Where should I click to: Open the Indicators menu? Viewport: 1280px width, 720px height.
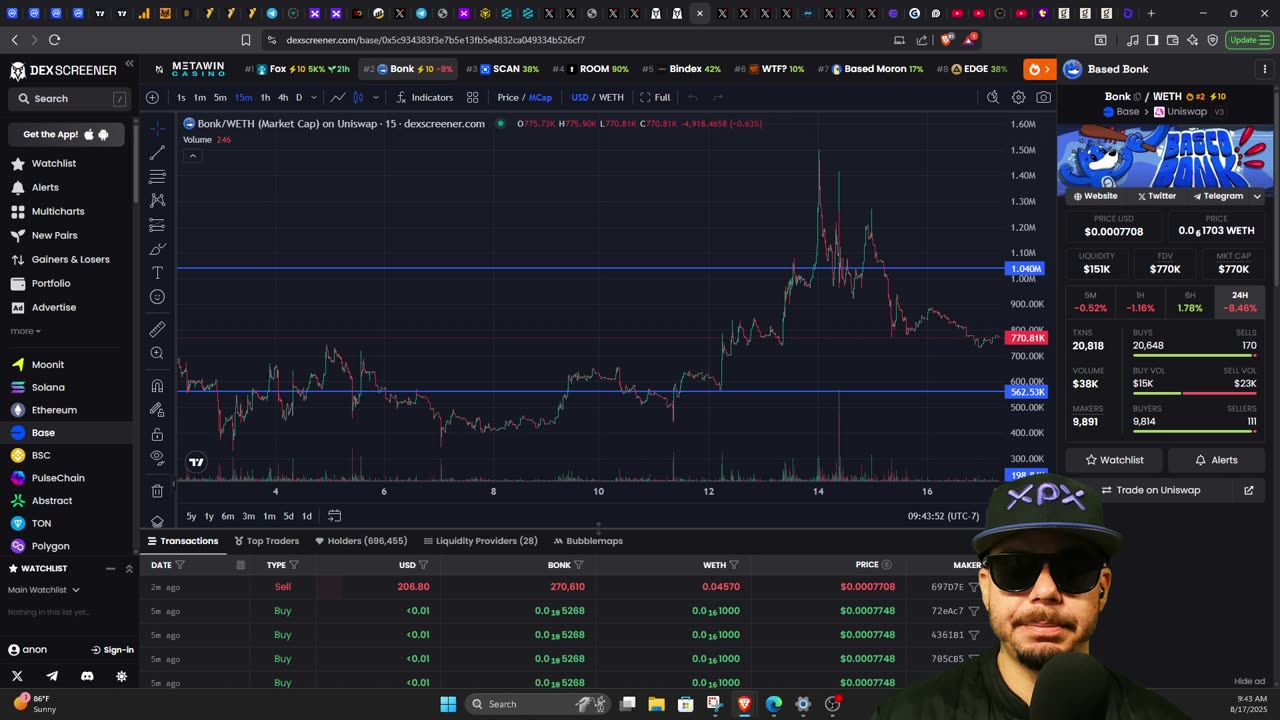pyautogui.click(x=424, y=97)
